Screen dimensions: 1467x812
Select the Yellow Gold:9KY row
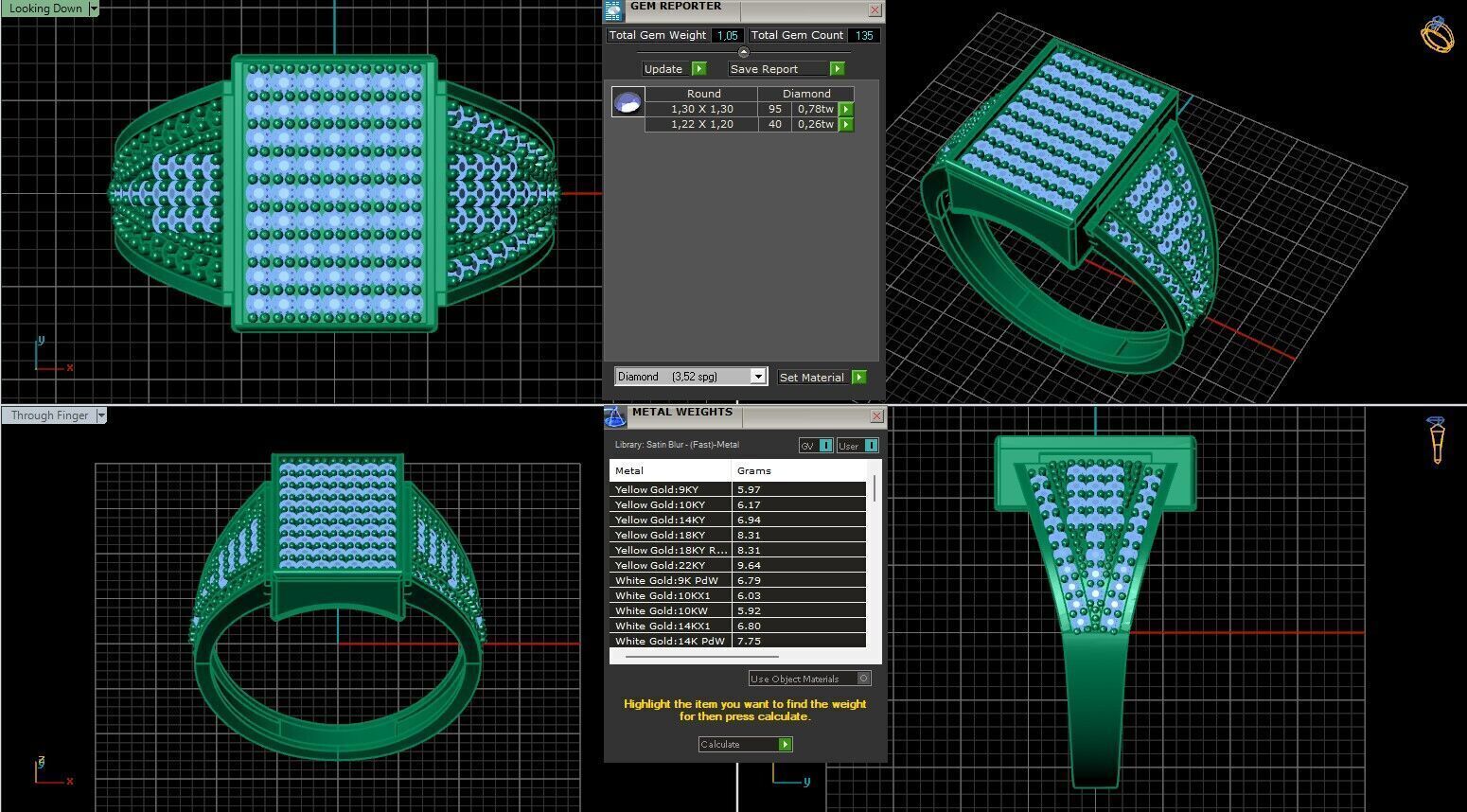tap(737, 489)
